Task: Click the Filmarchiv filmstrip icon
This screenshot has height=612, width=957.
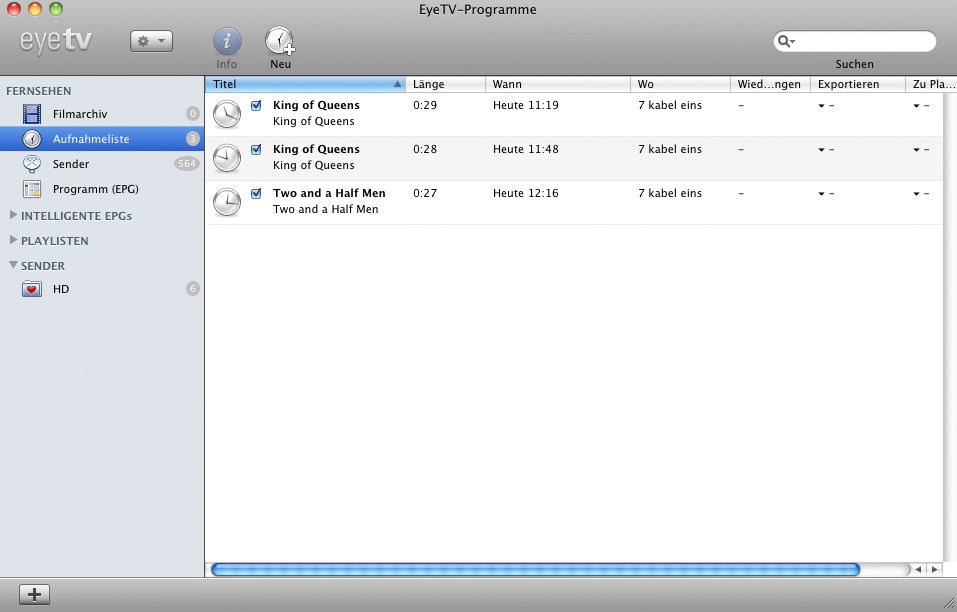Action: click(32, 114)
